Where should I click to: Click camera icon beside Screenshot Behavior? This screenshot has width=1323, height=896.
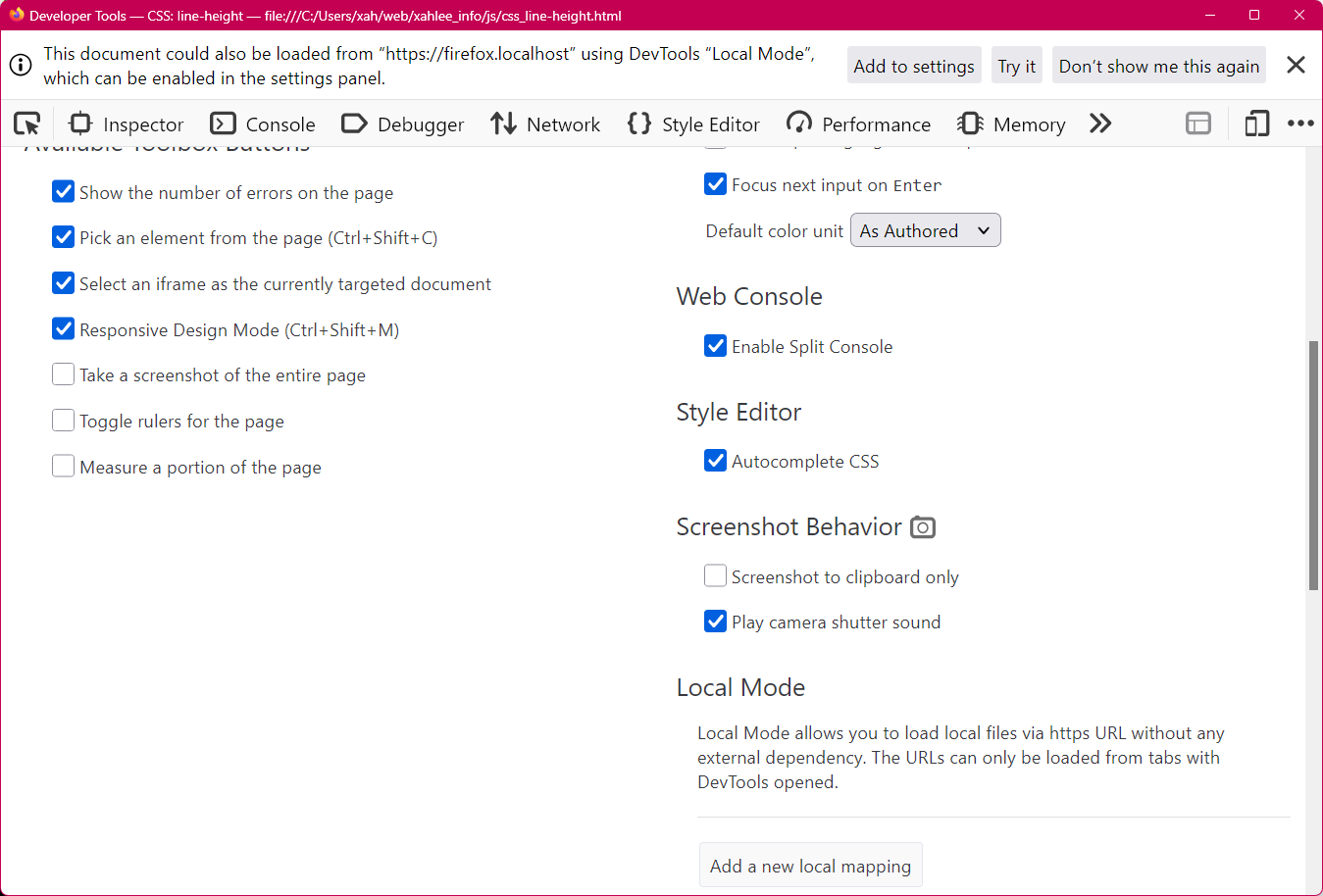click(923, 527)
